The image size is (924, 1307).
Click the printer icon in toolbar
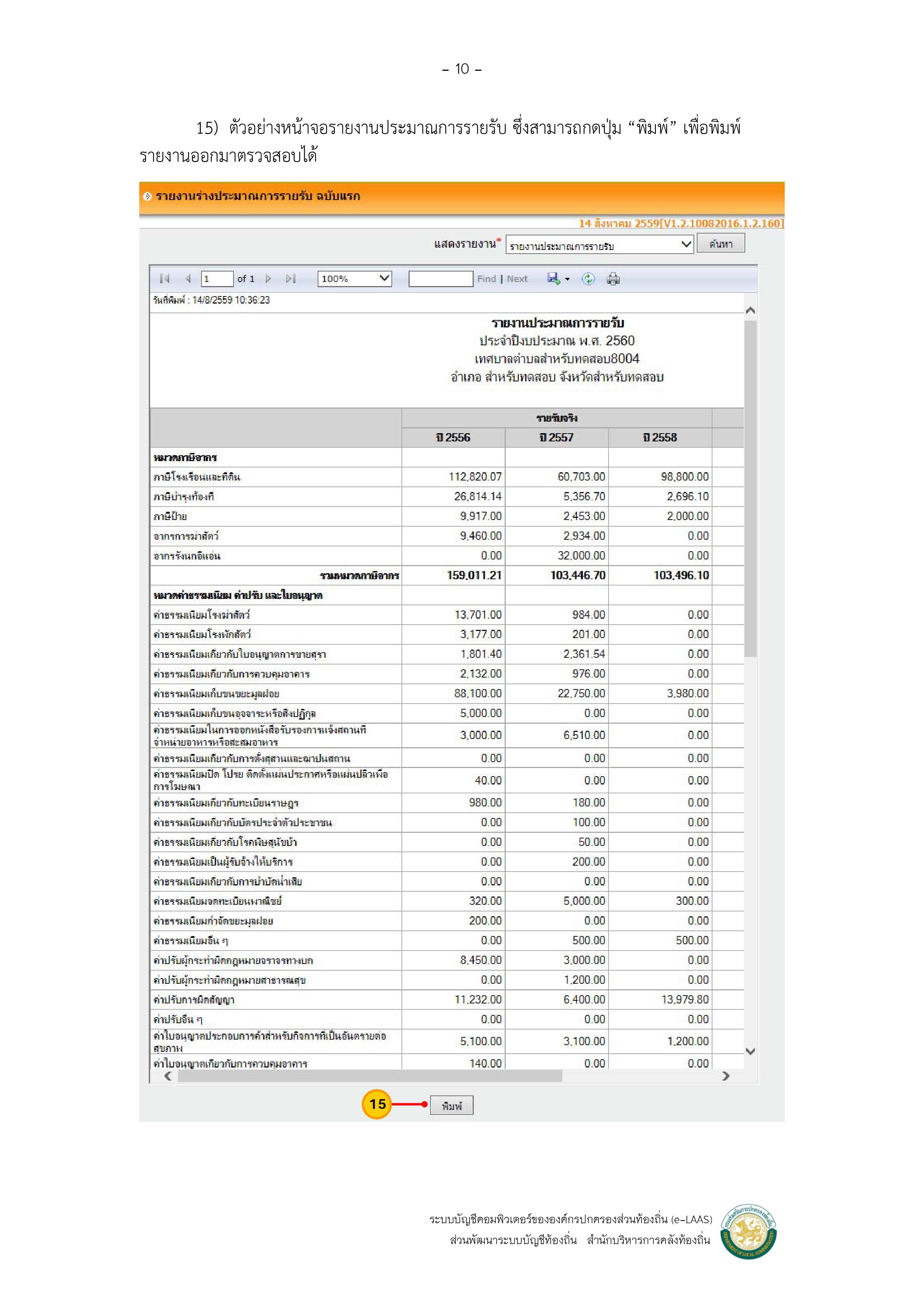[613, 278]
